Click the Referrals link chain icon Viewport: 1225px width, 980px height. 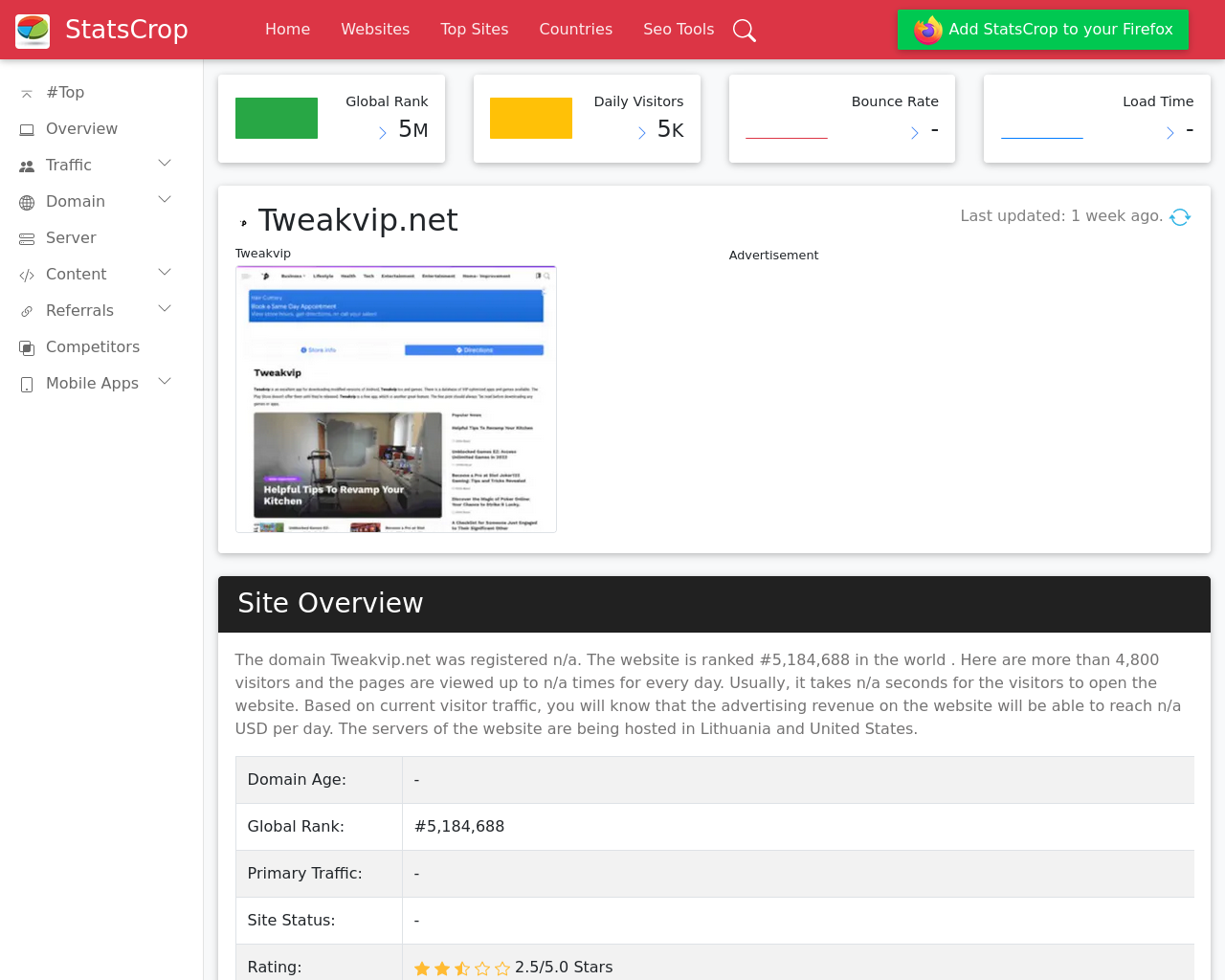pyautogui.click(x=27, y=311)
